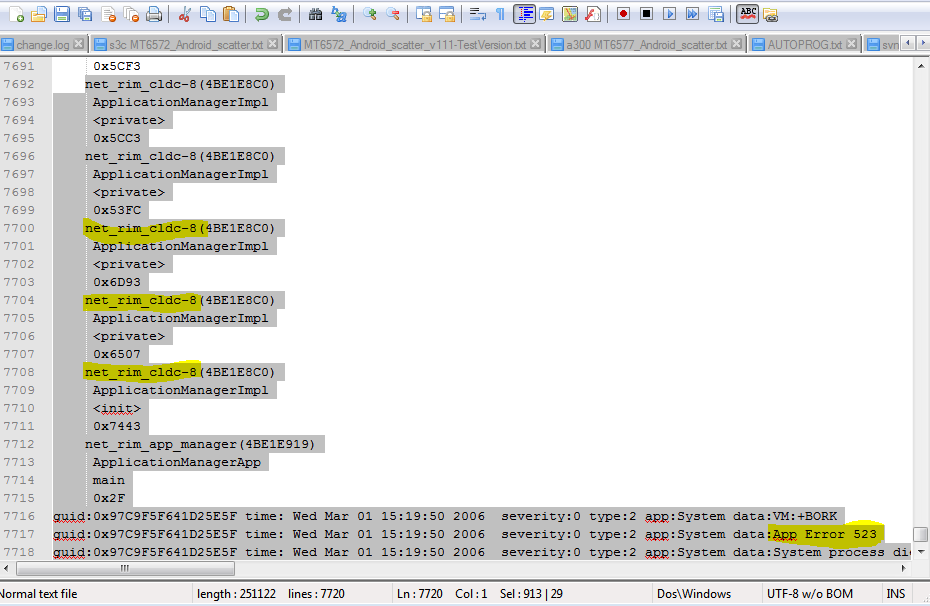Screen dimensions: 930x606
Task: Copy the selection using the Copy icon
Action: tap(208, 14)
